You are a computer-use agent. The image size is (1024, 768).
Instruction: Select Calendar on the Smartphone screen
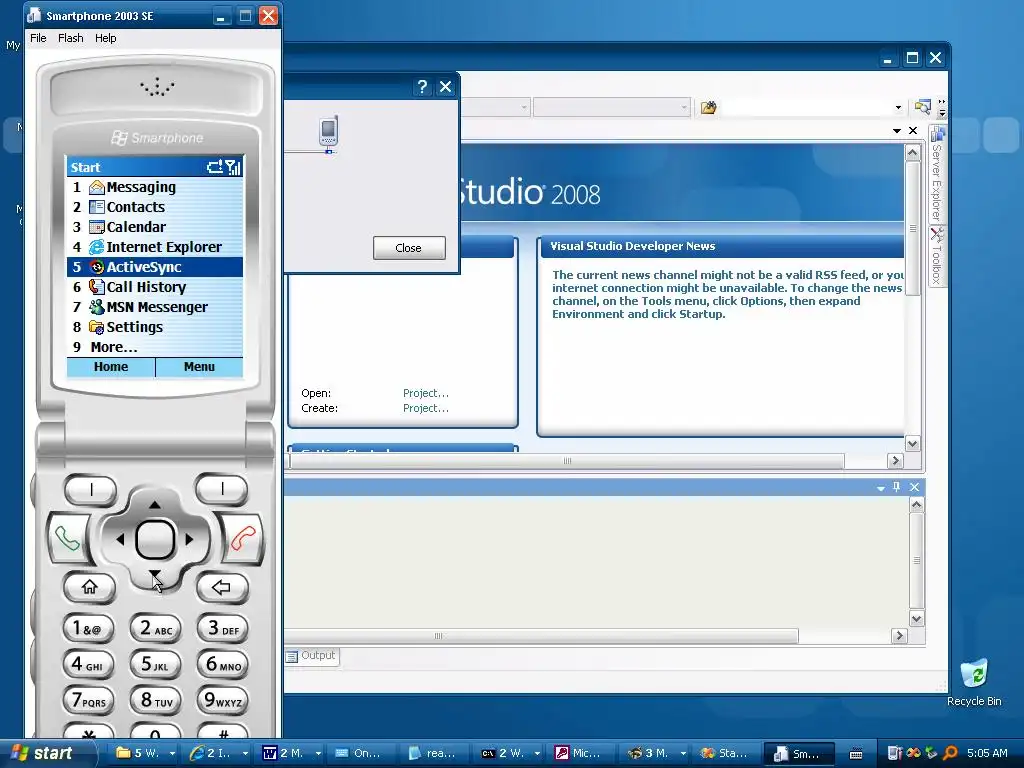[x=155, y=227]
